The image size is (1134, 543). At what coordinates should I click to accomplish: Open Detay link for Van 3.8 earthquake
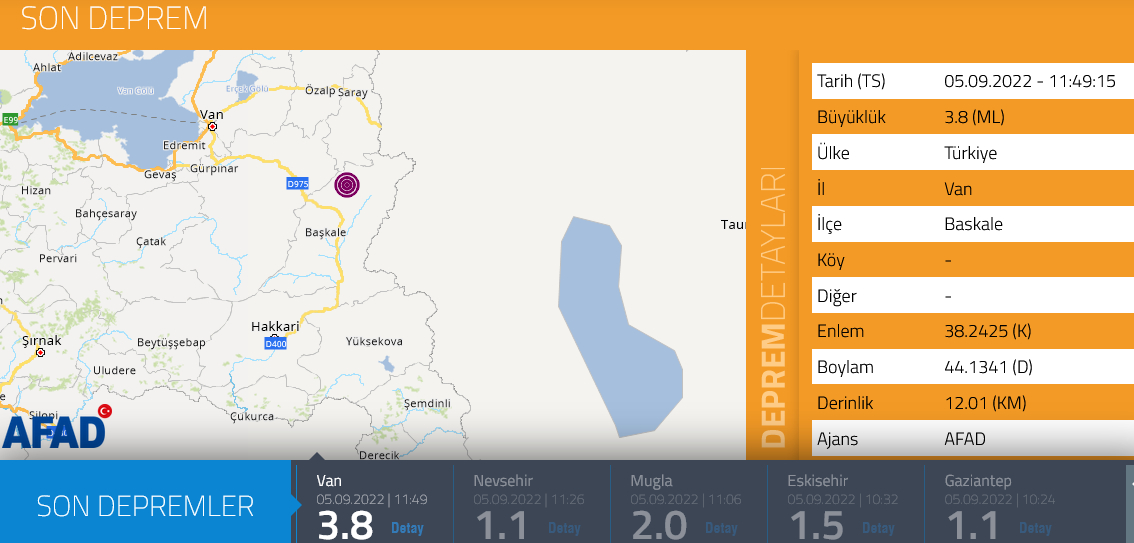407,528
